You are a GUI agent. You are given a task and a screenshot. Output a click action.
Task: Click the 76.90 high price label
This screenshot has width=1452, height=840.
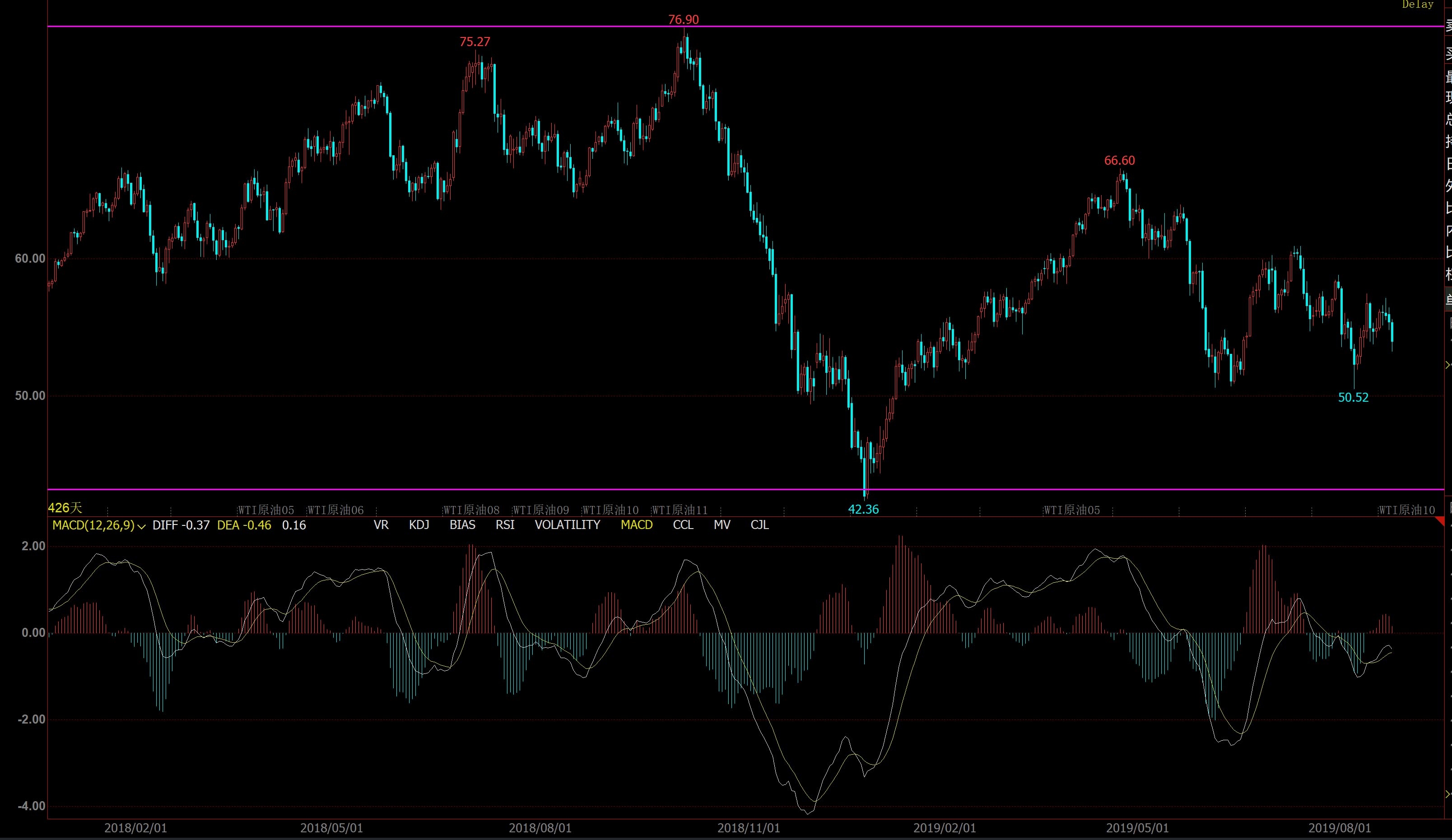(x=684, y=19)
